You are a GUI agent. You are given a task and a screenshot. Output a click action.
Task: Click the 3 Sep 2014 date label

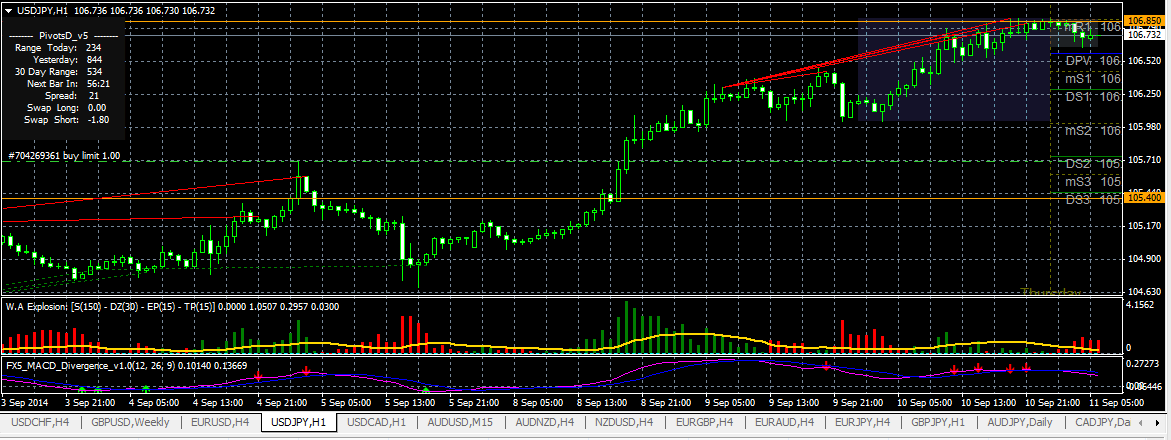click(x=24, y=402)
